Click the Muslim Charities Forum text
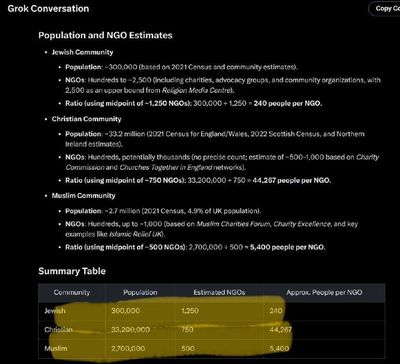Image resolution: width=400 pixels, height=364 pixels. click(x=233, y=224)
